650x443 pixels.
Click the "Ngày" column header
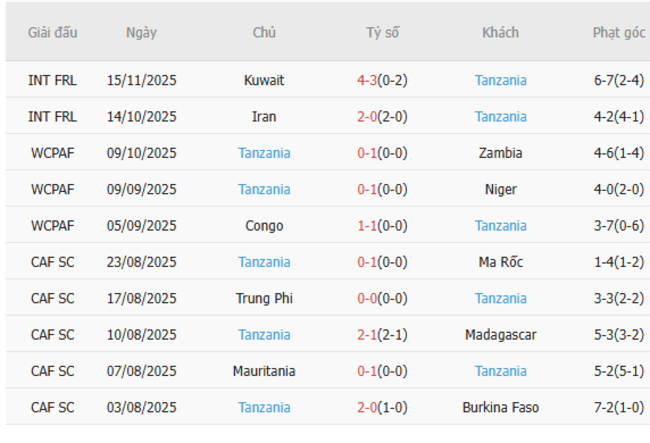(141, 32)
